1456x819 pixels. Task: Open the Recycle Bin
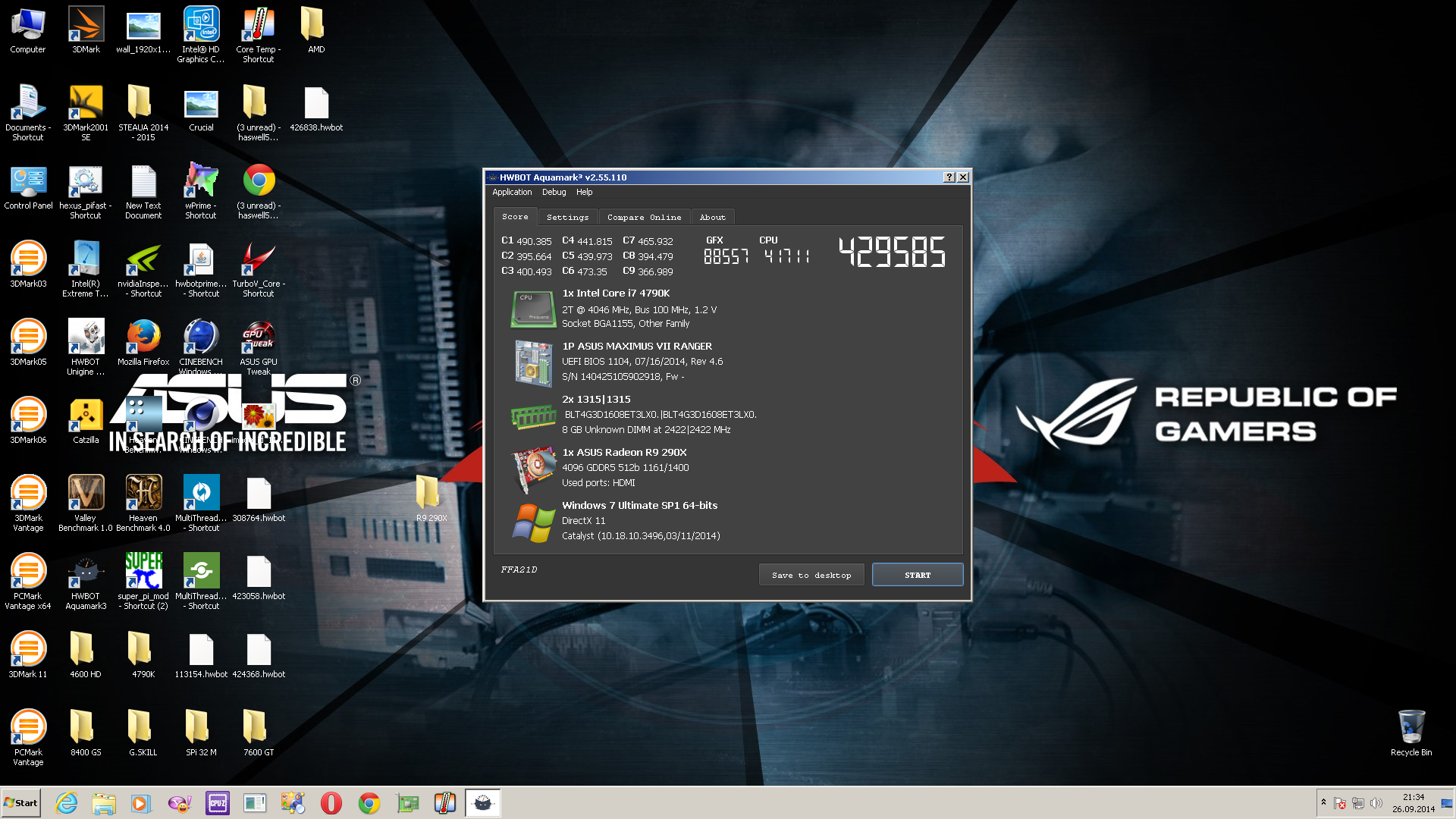pos(1411,733)
